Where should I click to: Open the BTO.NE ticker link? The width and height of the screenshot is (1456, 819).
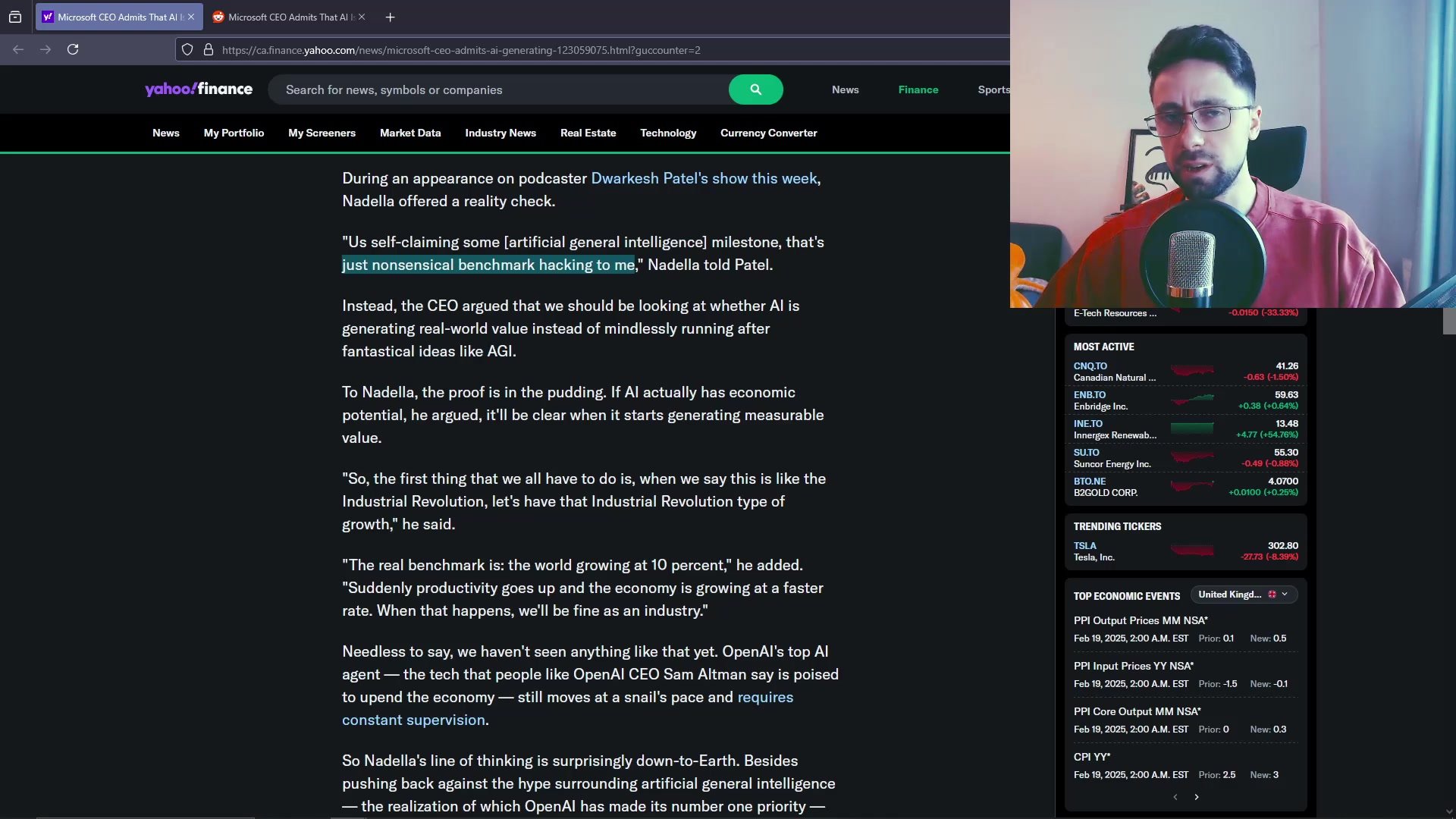pos(1089,481)
